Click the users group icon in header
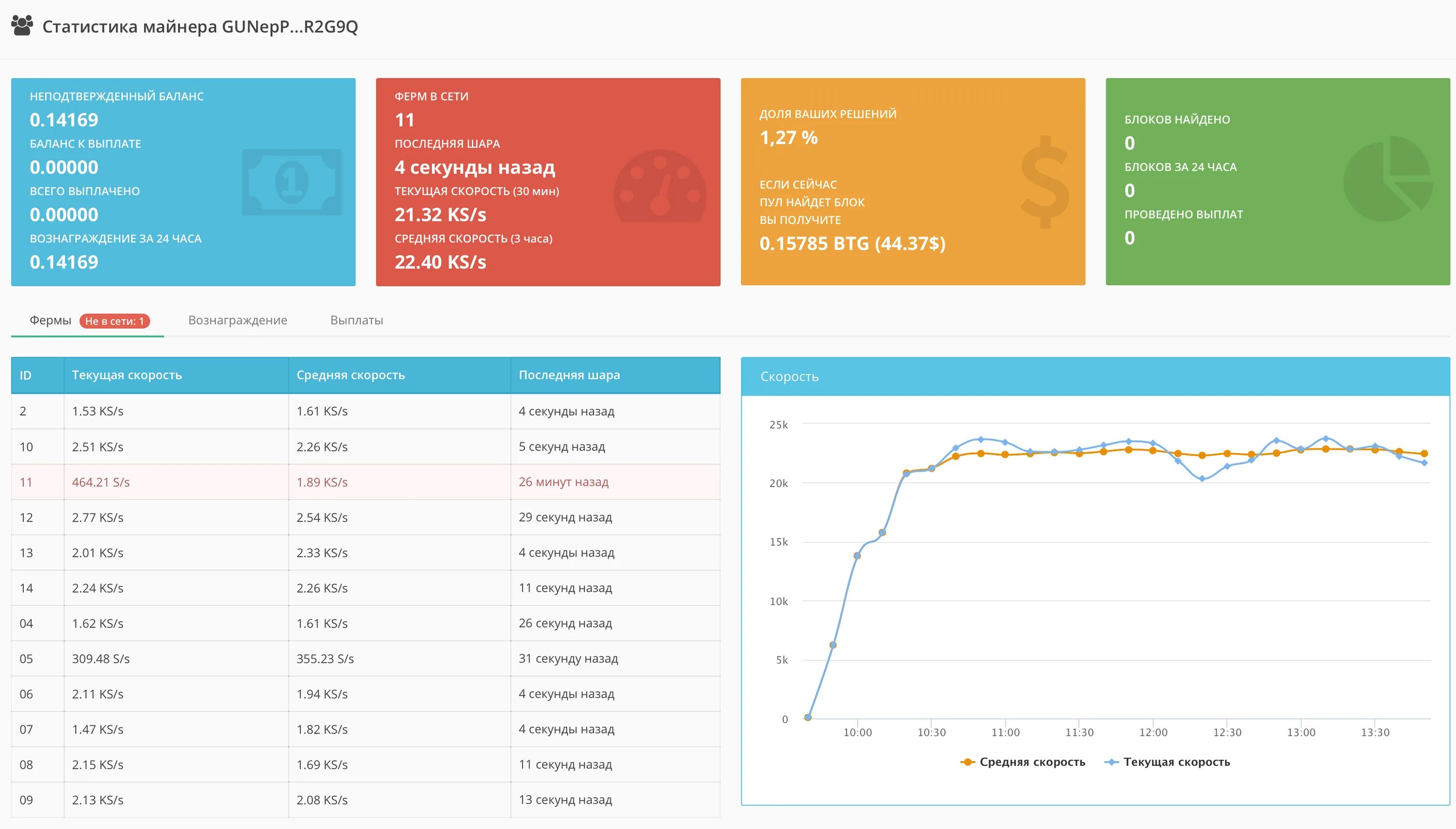The image size is (1456, 829). pyautogui.click(x=22, y=26)
